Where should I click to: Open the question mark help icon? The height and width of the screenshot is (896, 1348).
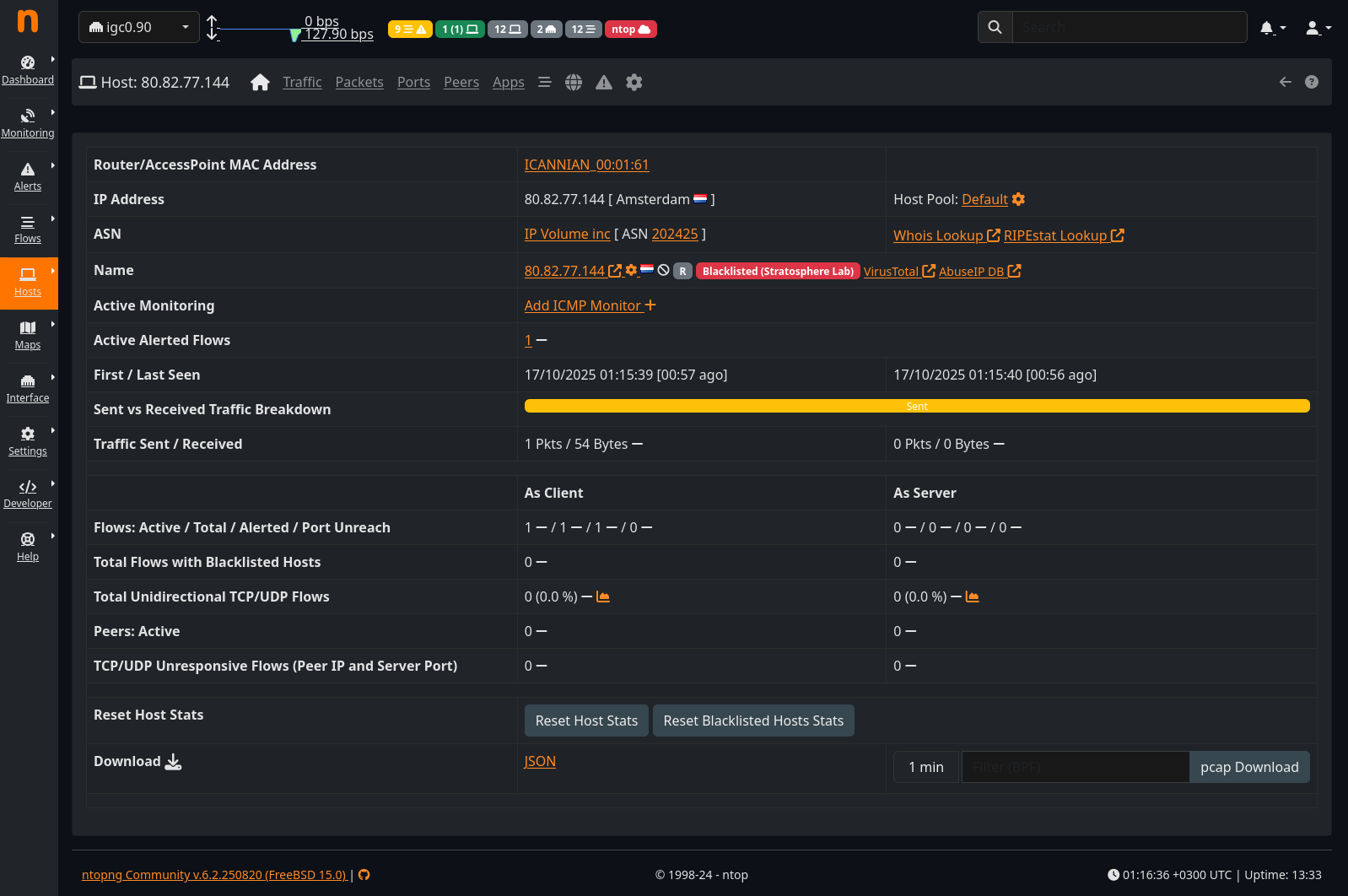(x=1312, y=82)
